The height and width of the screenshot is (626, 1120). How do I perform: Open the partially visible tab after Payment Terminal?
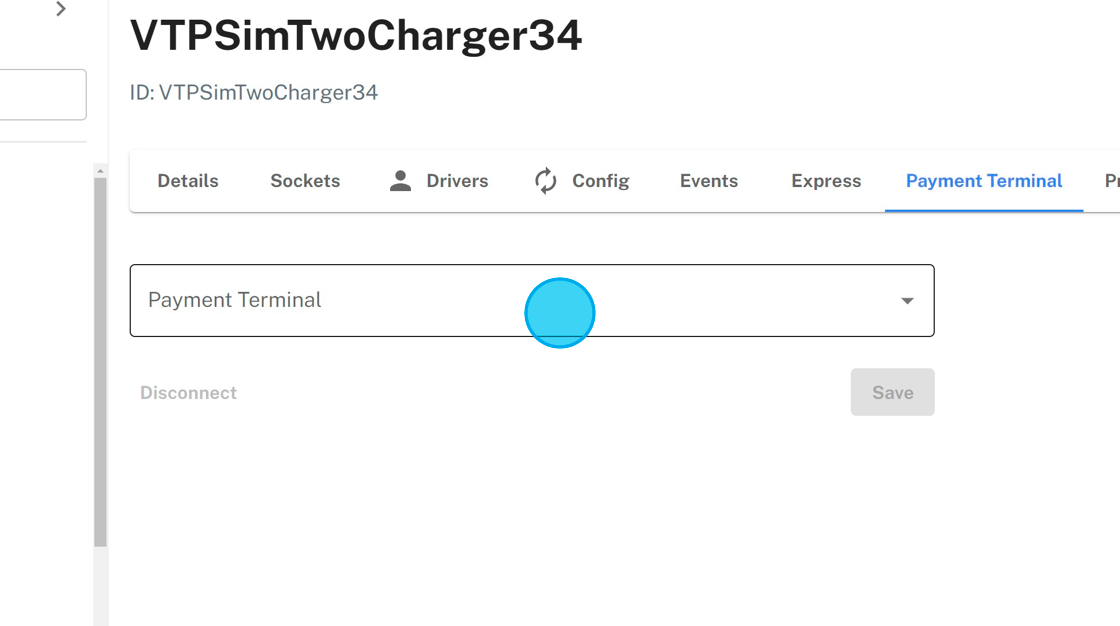(1111, 181)
